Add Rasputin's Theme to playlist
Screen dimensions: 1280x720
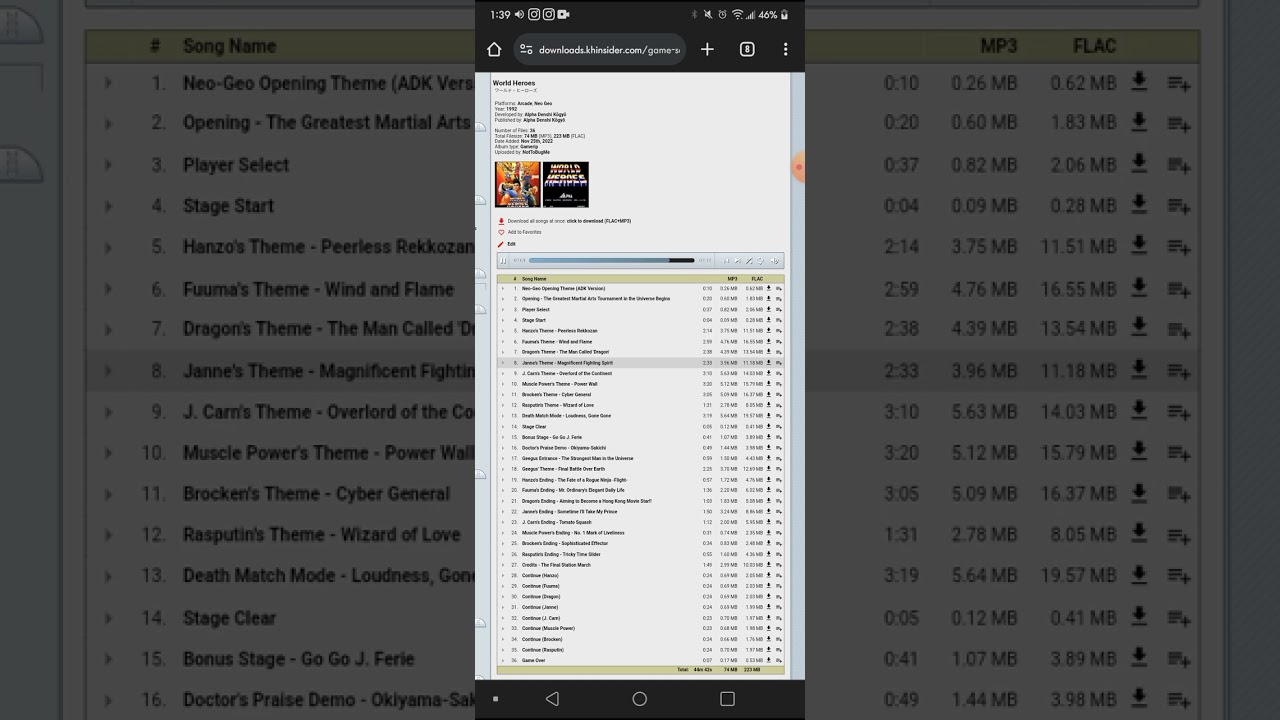[x=779, y=405]
